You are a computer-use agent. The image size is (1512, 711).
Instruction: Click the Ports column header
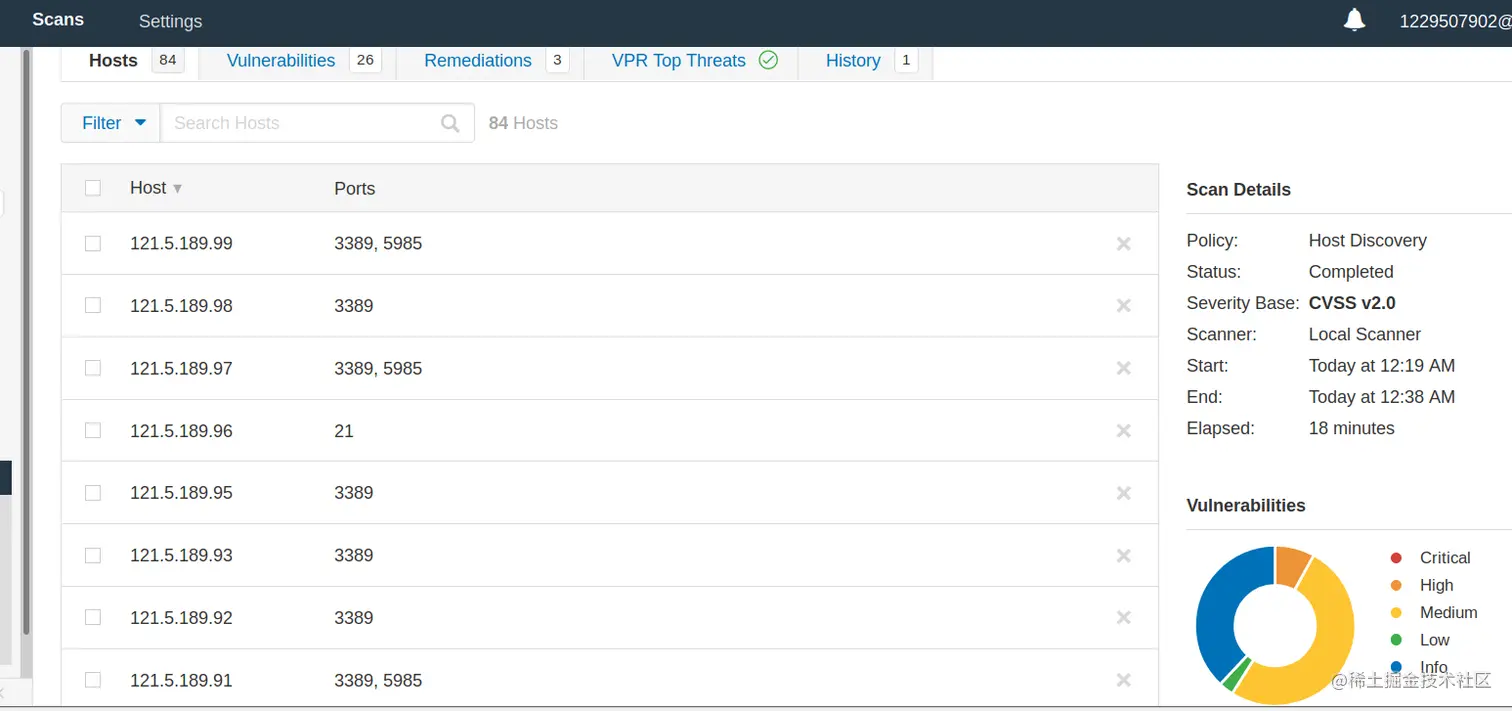[355, 189]
